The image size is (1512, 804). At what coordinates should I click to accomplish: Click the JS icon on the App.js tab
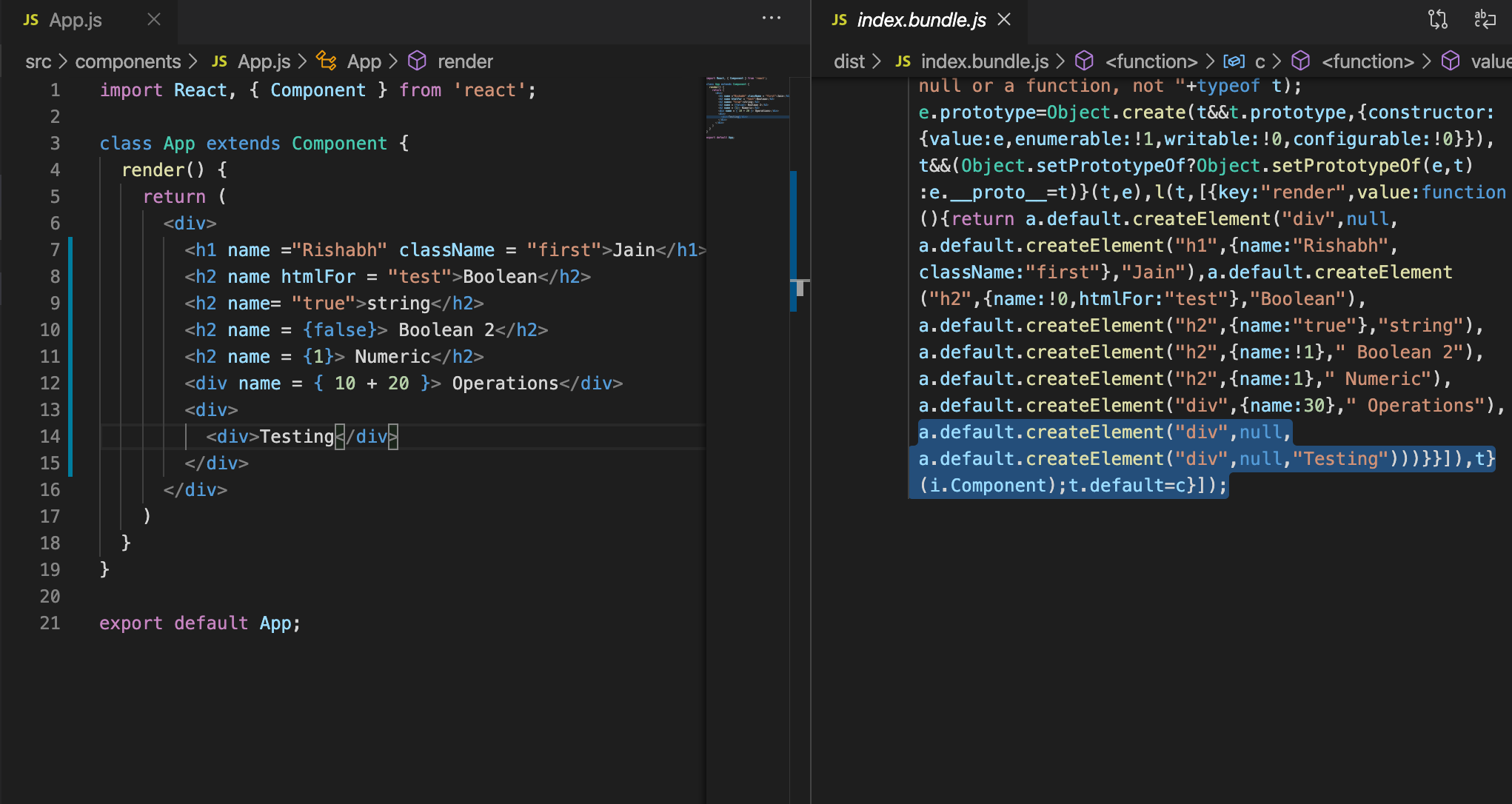[x=30, y=20]
